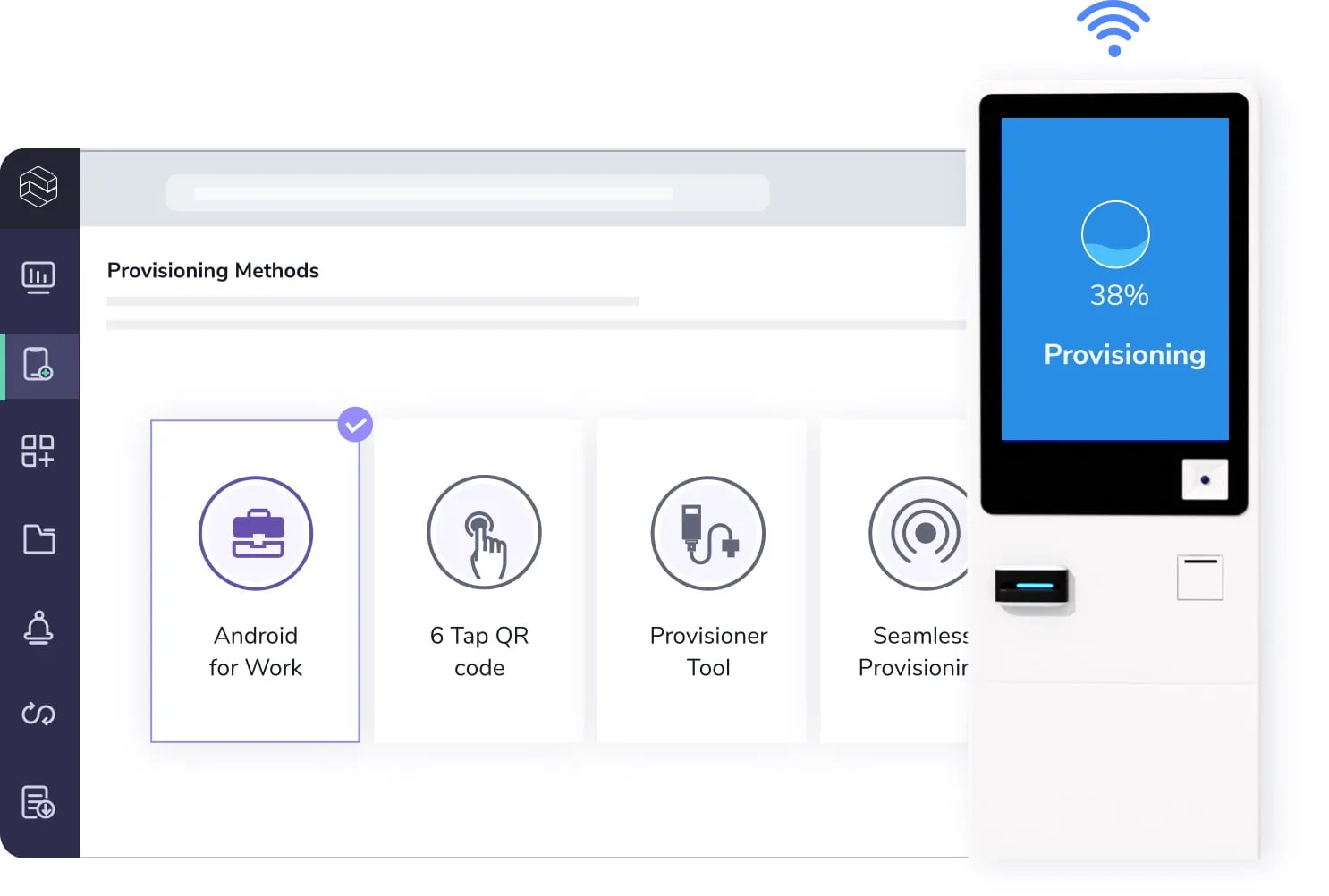1329x896 pixels.
Task: Open the notifications bell icon
Action: (x=39, y=629)
